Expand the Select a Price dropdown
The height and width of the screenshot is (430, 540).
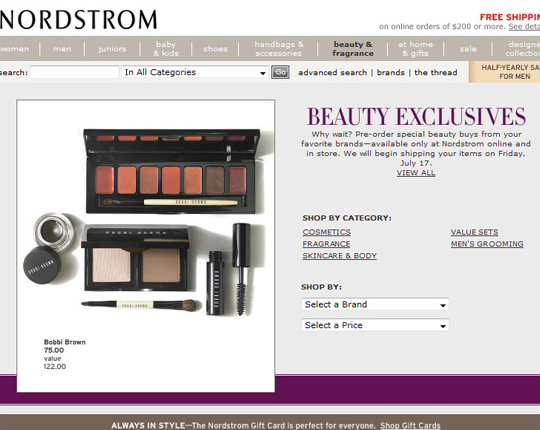(375, 325)
